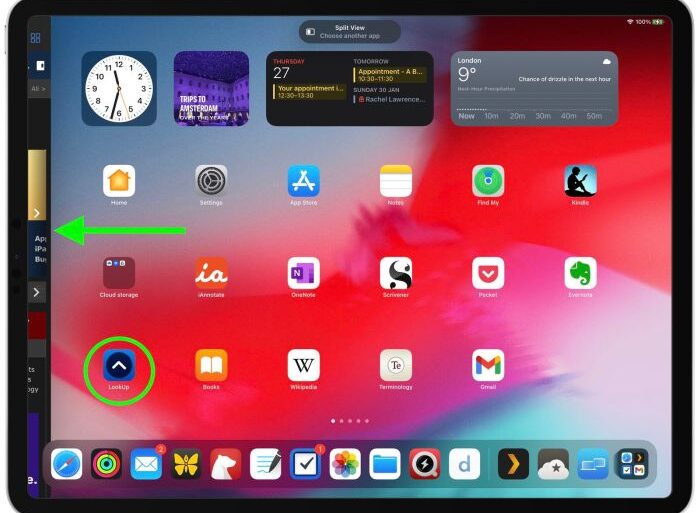
Task: Open the Fitness activity rings app in dock
Action: point(106,464)
